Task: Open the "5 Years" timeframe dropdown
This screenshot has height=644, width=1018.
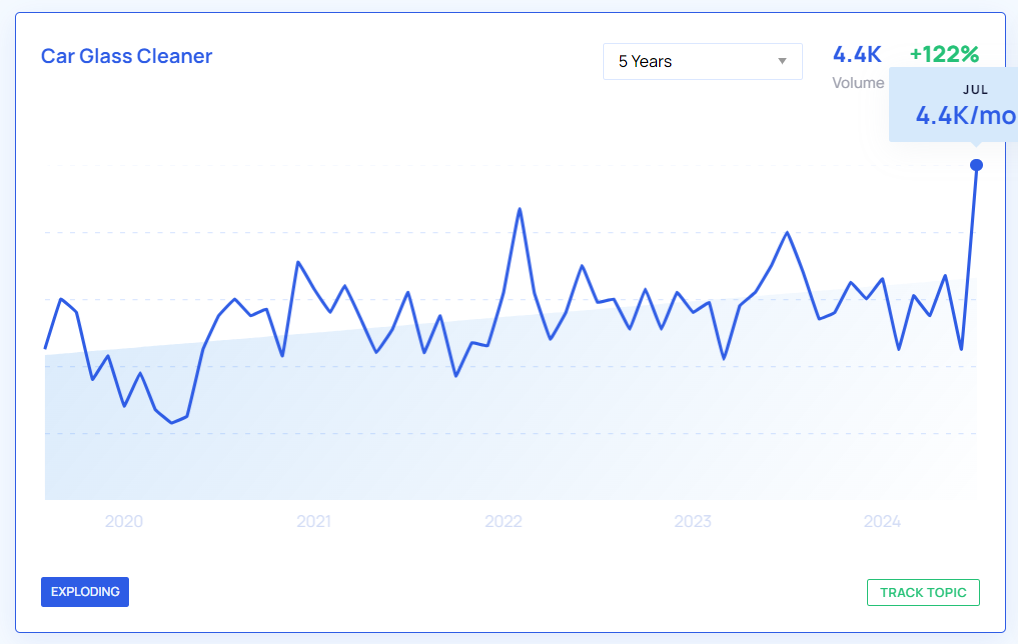Action: point(702,62)
